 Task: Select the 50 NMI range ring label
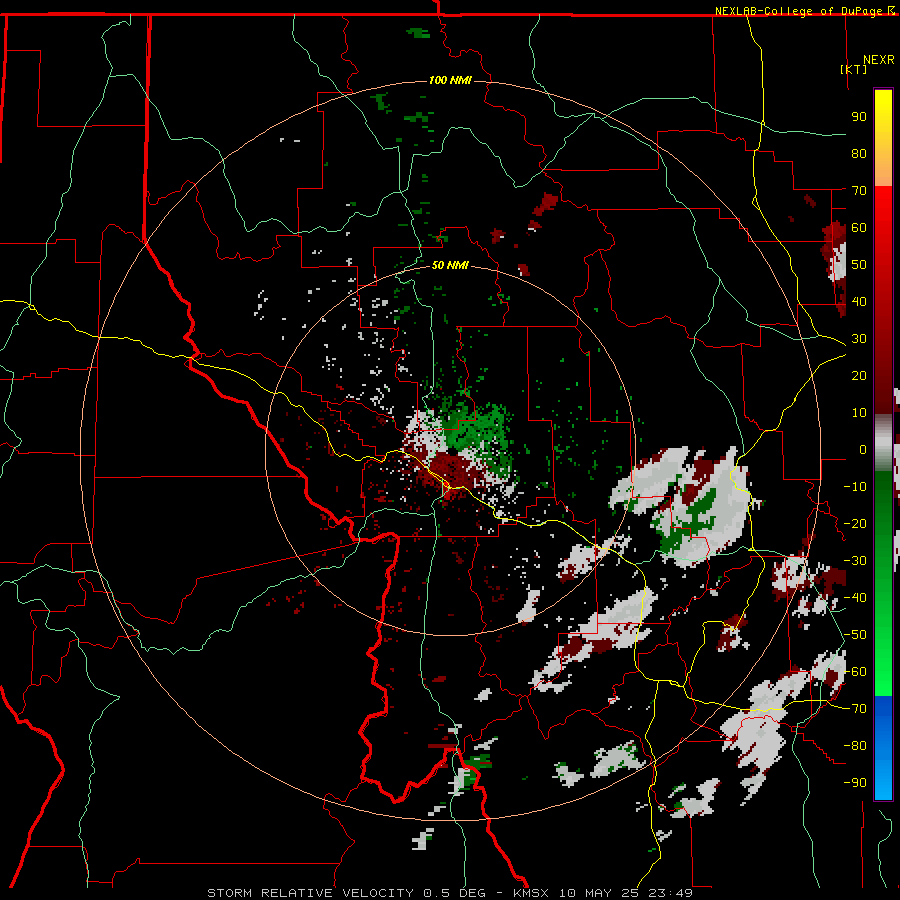coord(450,265)
